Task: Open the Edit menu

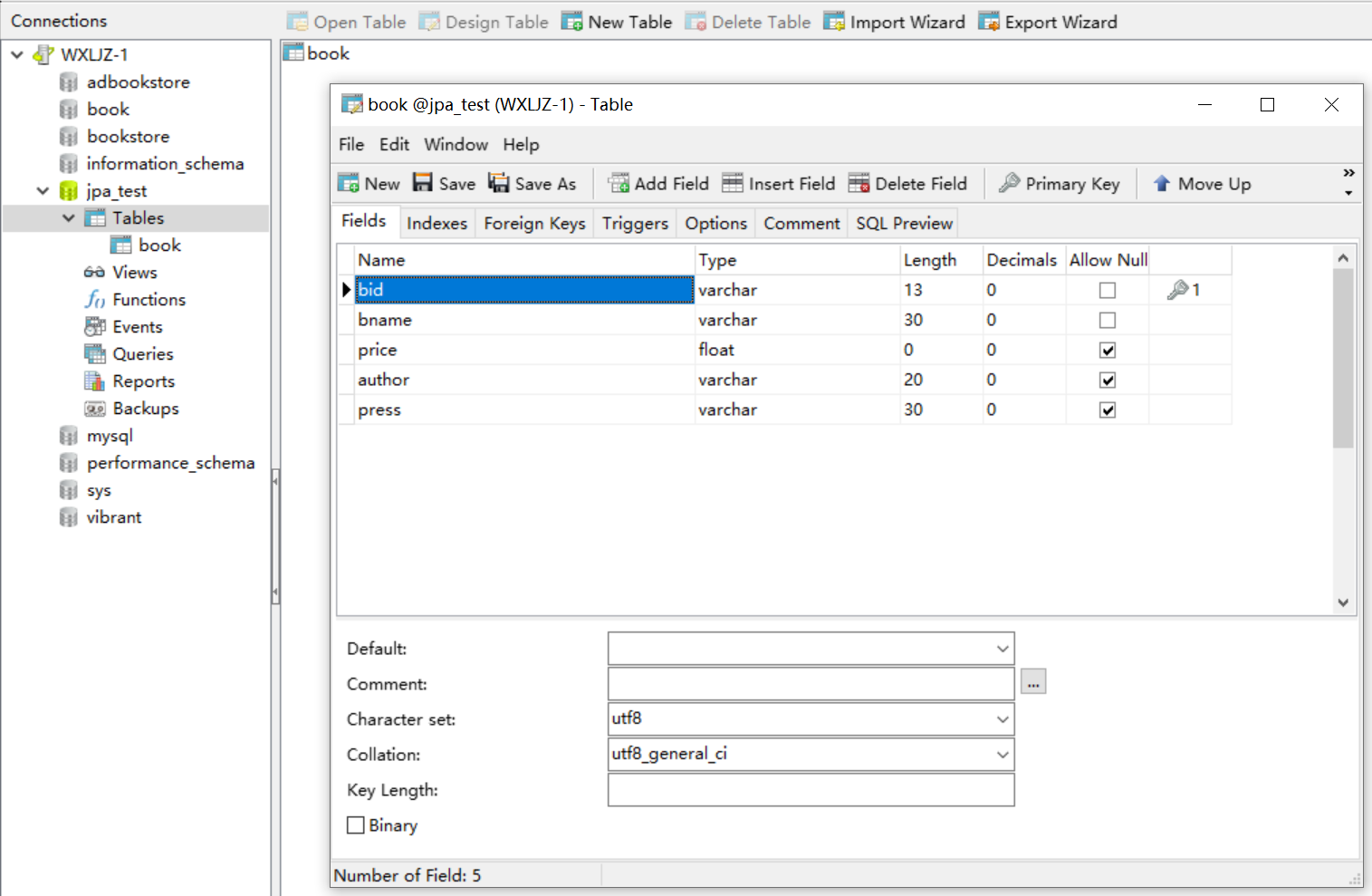Action: point(394,145)
